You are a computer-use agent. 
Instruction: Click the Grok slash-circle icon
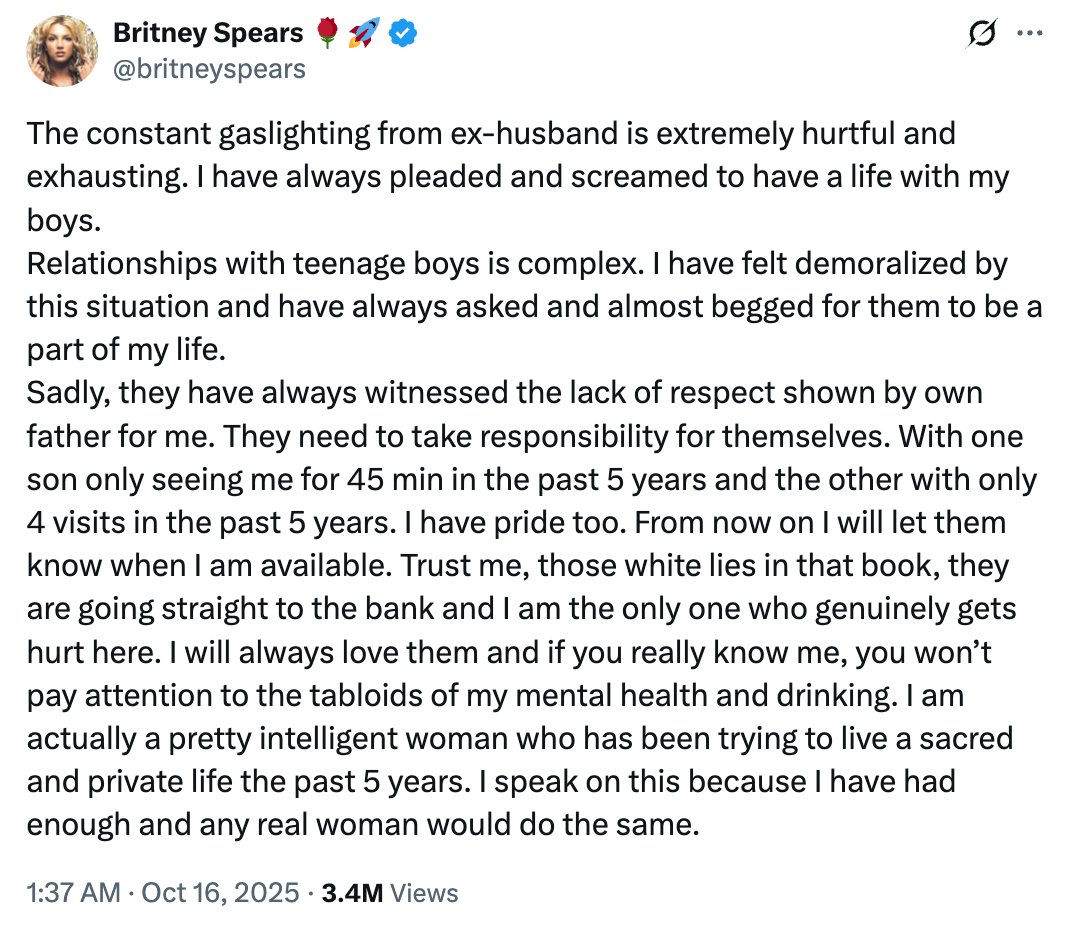tap(982, 33)
